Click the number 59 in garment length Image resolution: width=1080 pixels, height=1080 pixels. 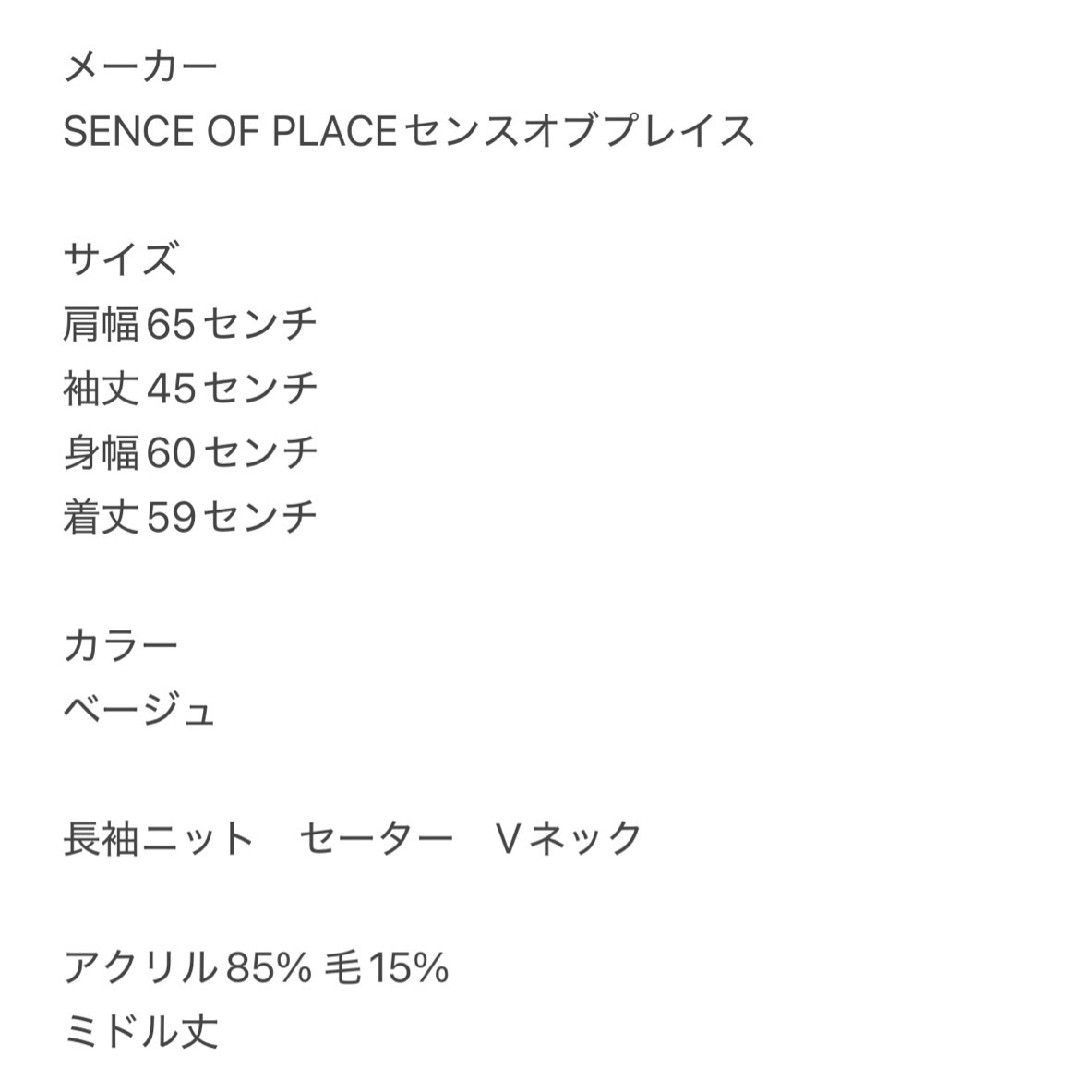[x=172, y=517]
